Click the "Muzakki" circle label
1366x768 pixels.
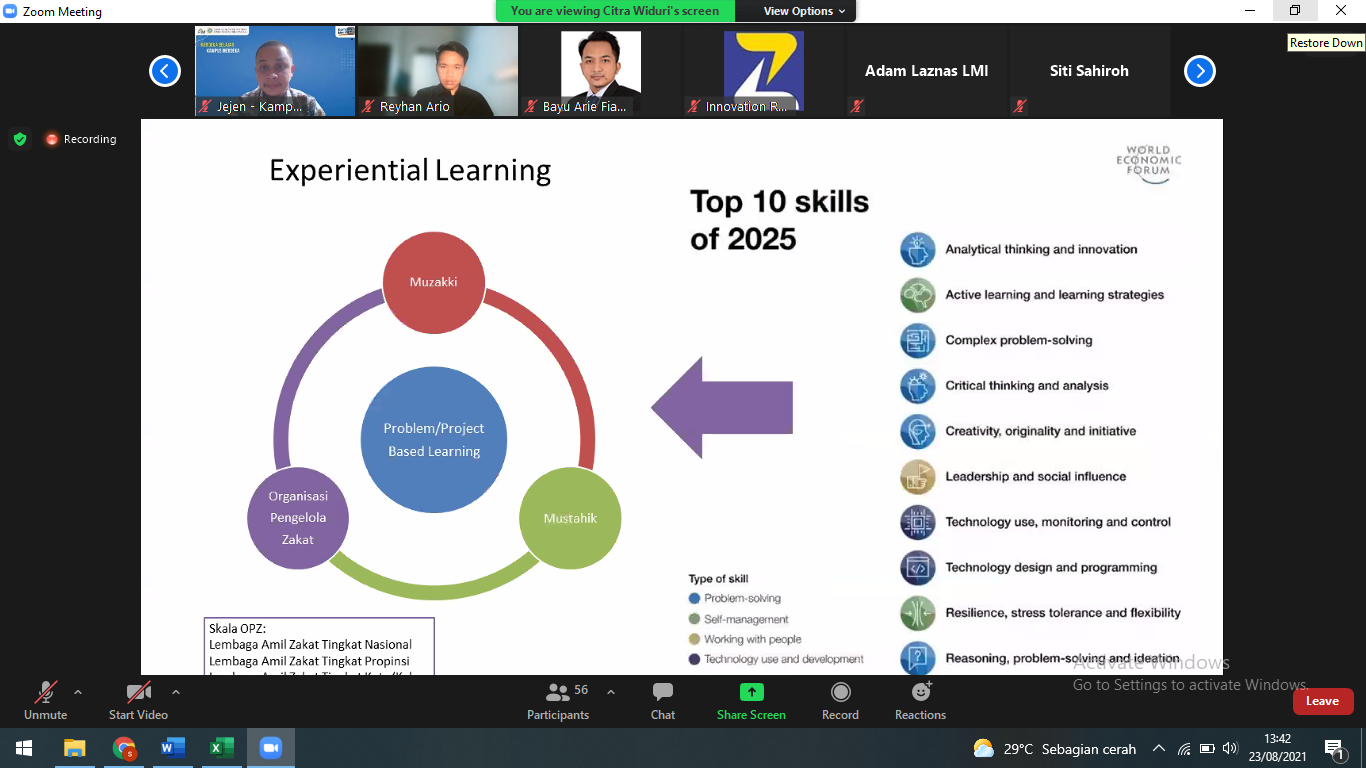[434, 282]
